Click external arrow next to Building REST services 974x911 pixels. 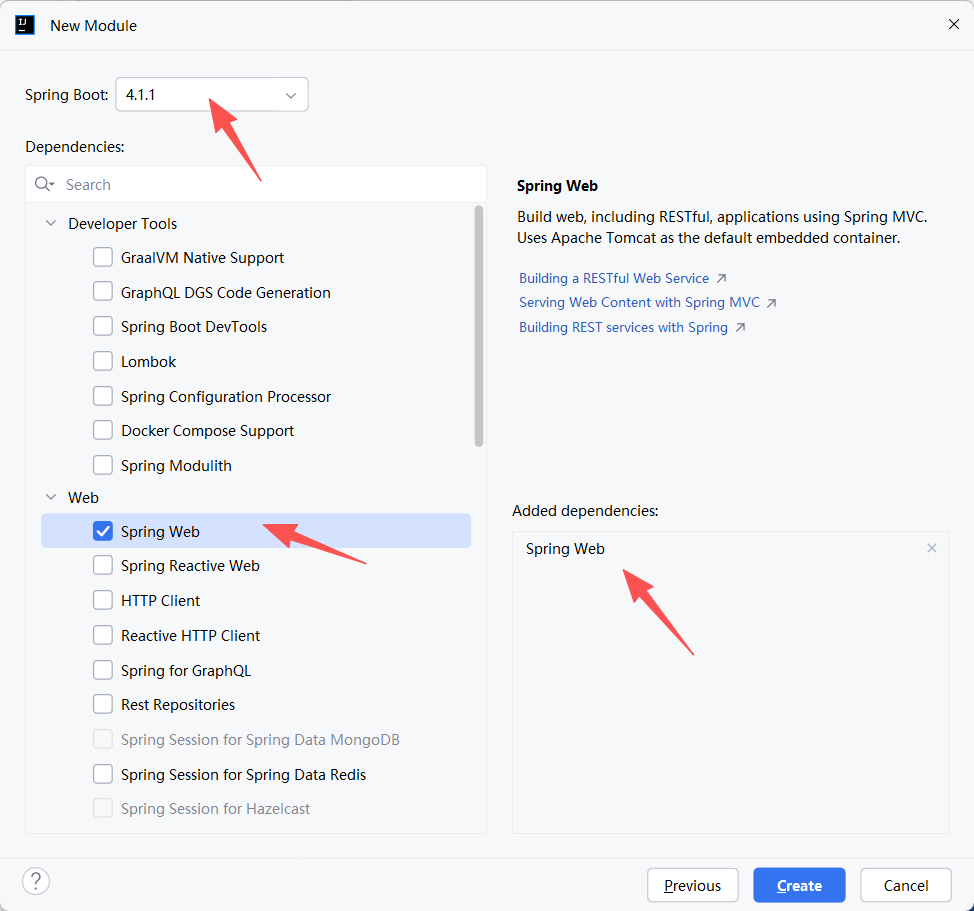(740, 327)
